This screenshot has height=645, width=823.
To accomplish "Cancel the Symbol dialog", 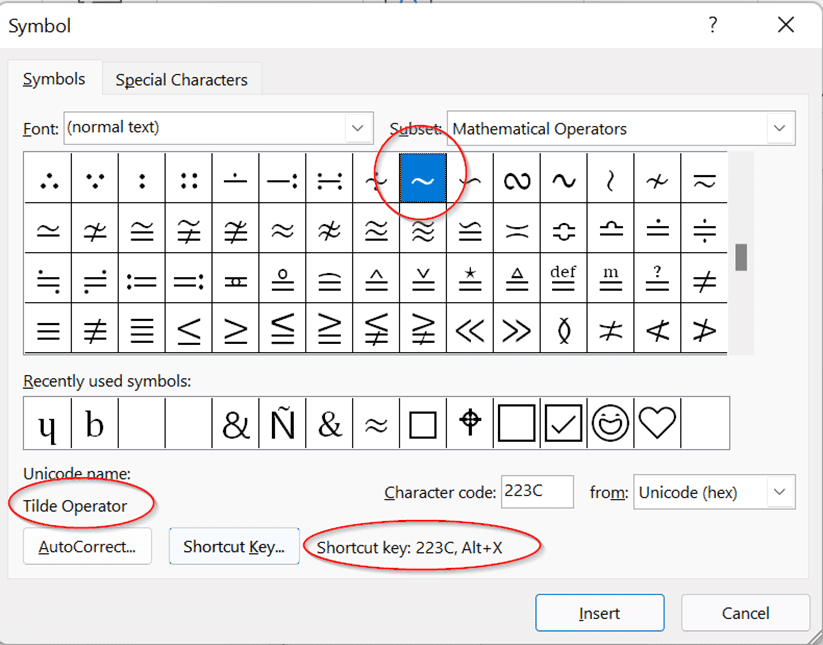I will point(745,612).
